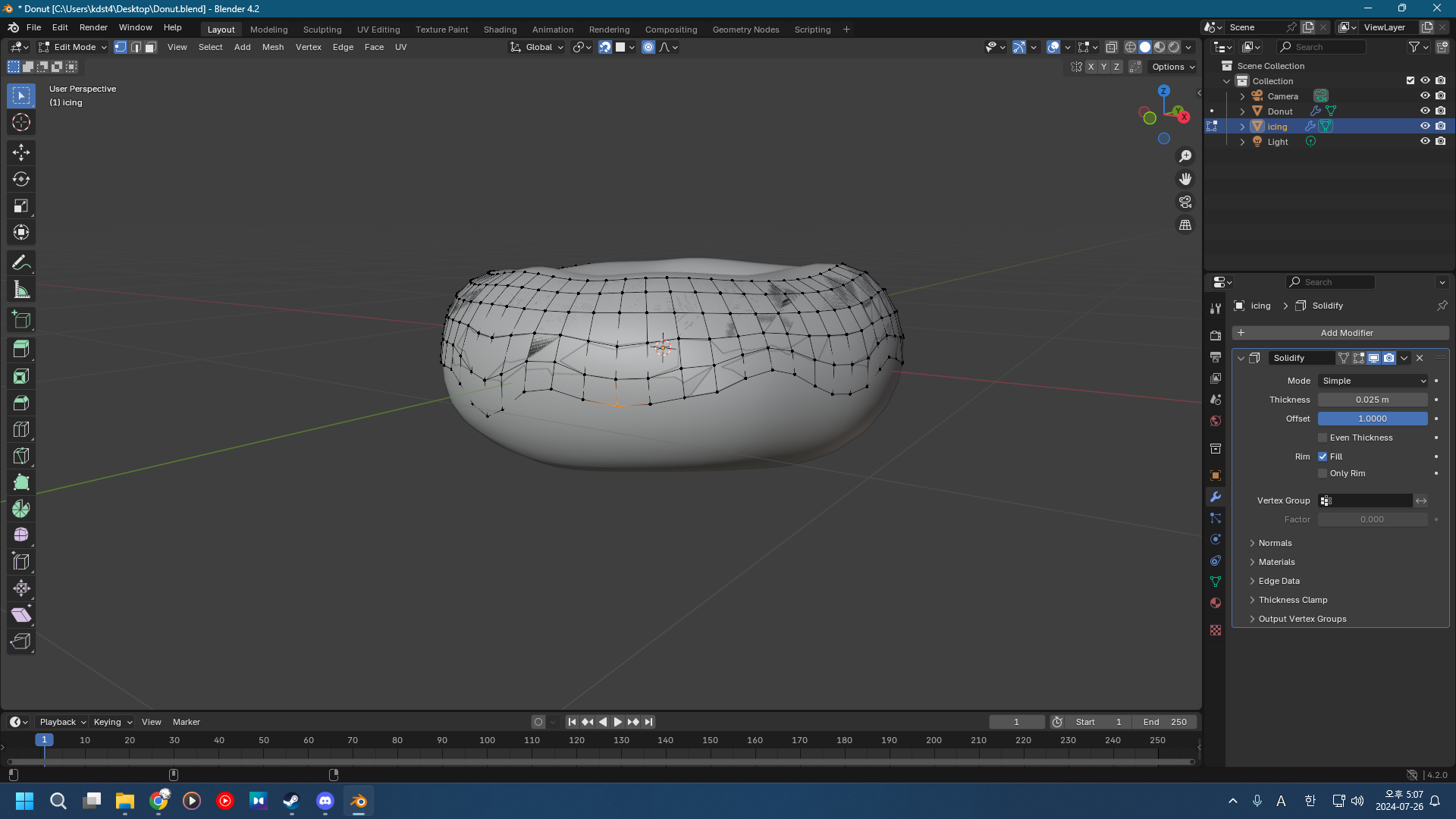Switch to the Shading workspace tab

tap(500, 30)
